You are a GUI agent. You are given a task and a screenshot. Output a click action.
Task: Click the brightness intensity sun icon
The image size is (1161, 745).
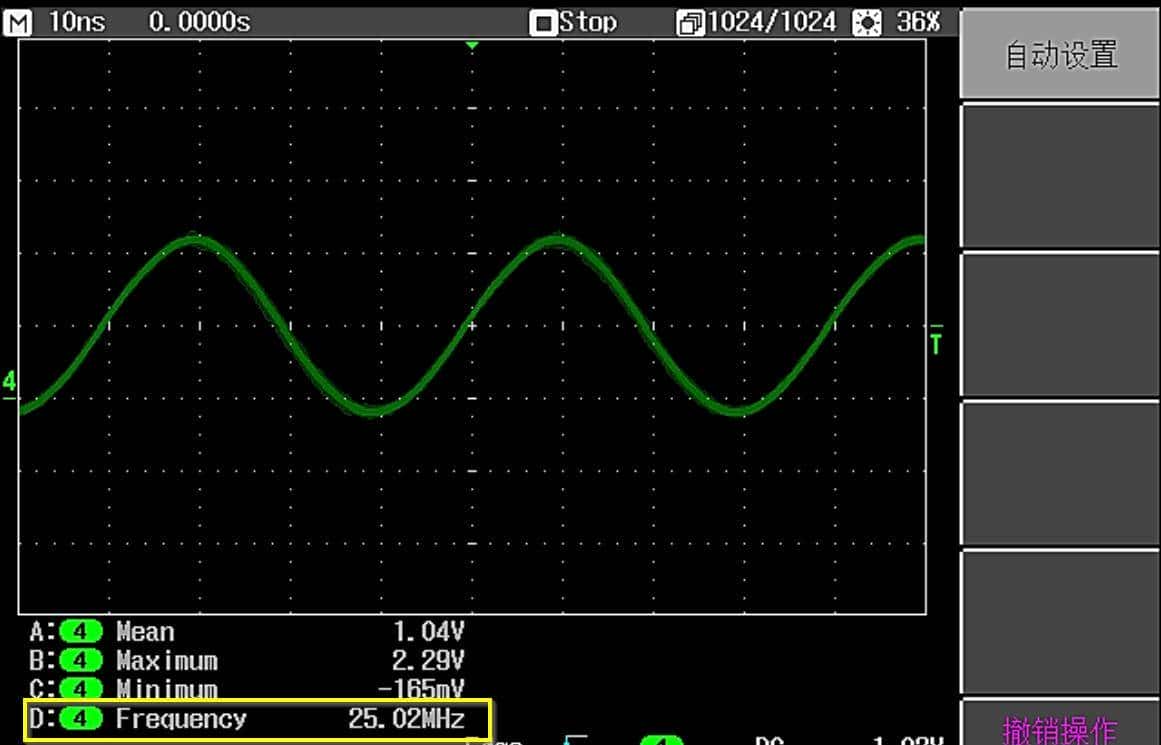(866, 23)
